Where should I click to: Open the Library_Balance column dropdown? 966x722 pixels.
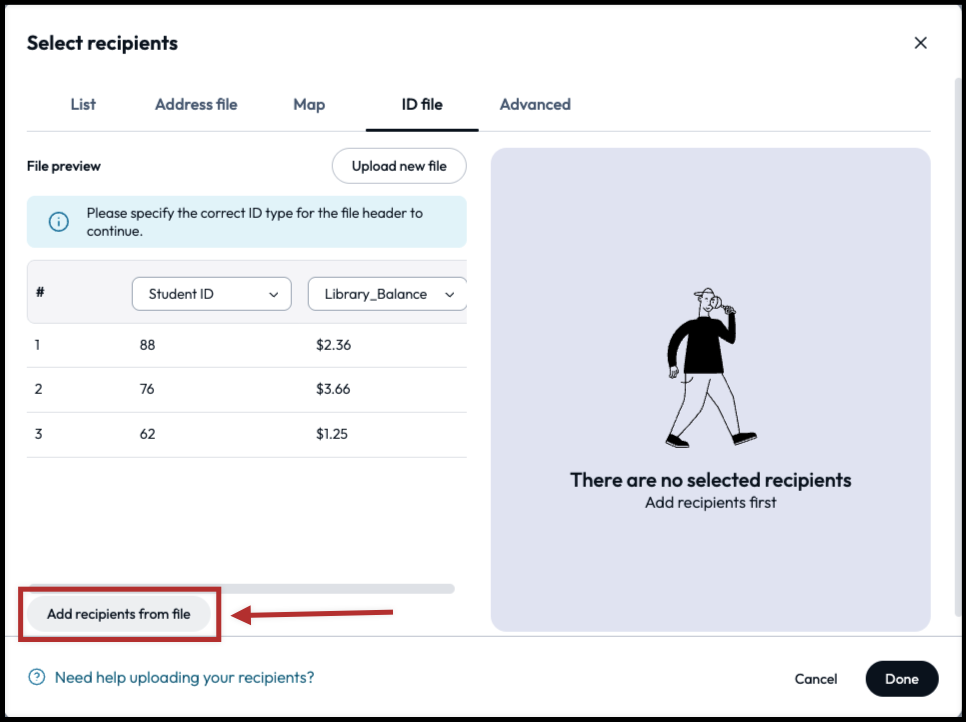(x=388, y=294)
